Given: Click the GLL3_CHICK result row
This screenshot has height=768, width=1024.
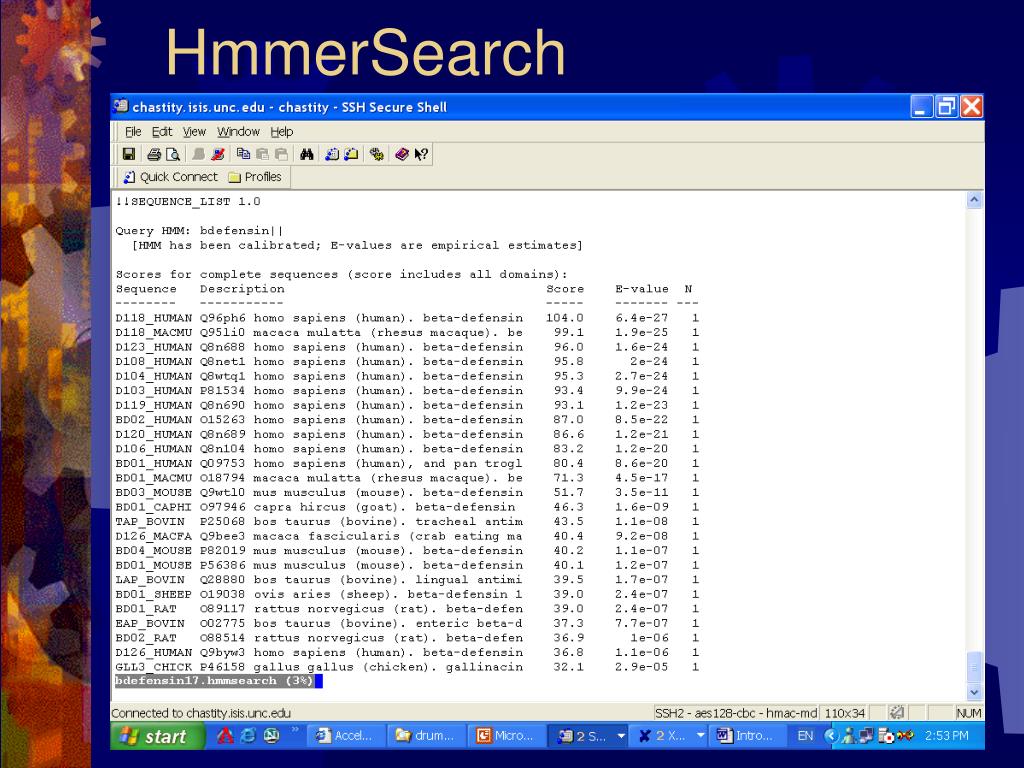Looking at the screenshot, I should point(407,667).
